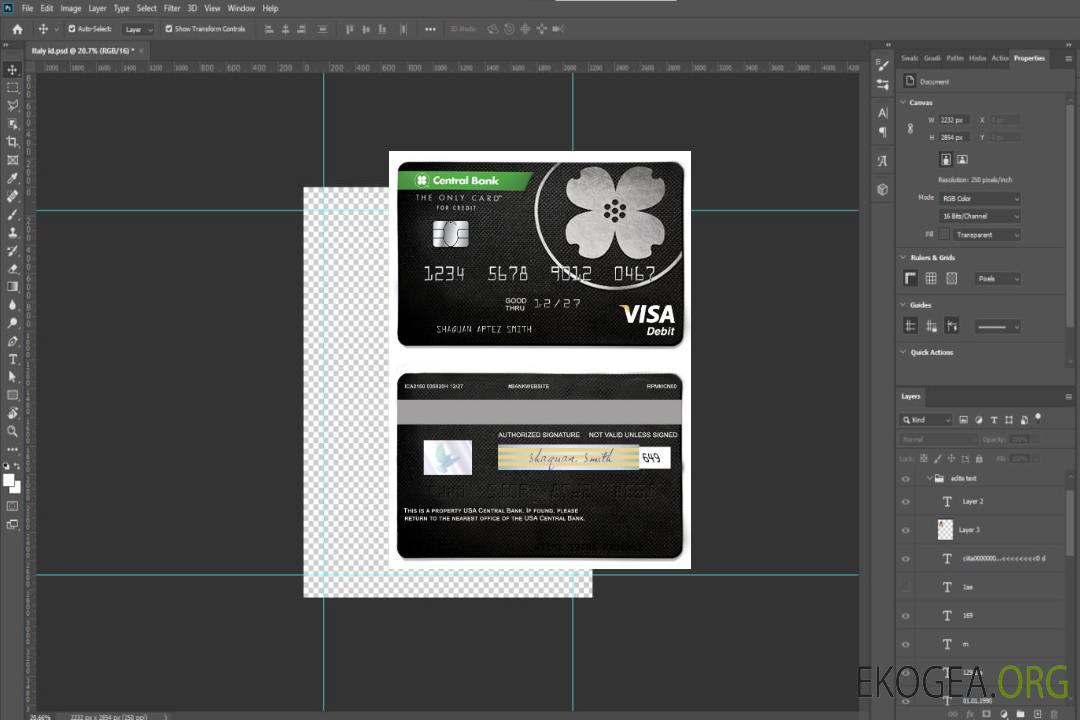Open the Transparent fill dropdown
Screen dimensions: 1080x720
986,235
